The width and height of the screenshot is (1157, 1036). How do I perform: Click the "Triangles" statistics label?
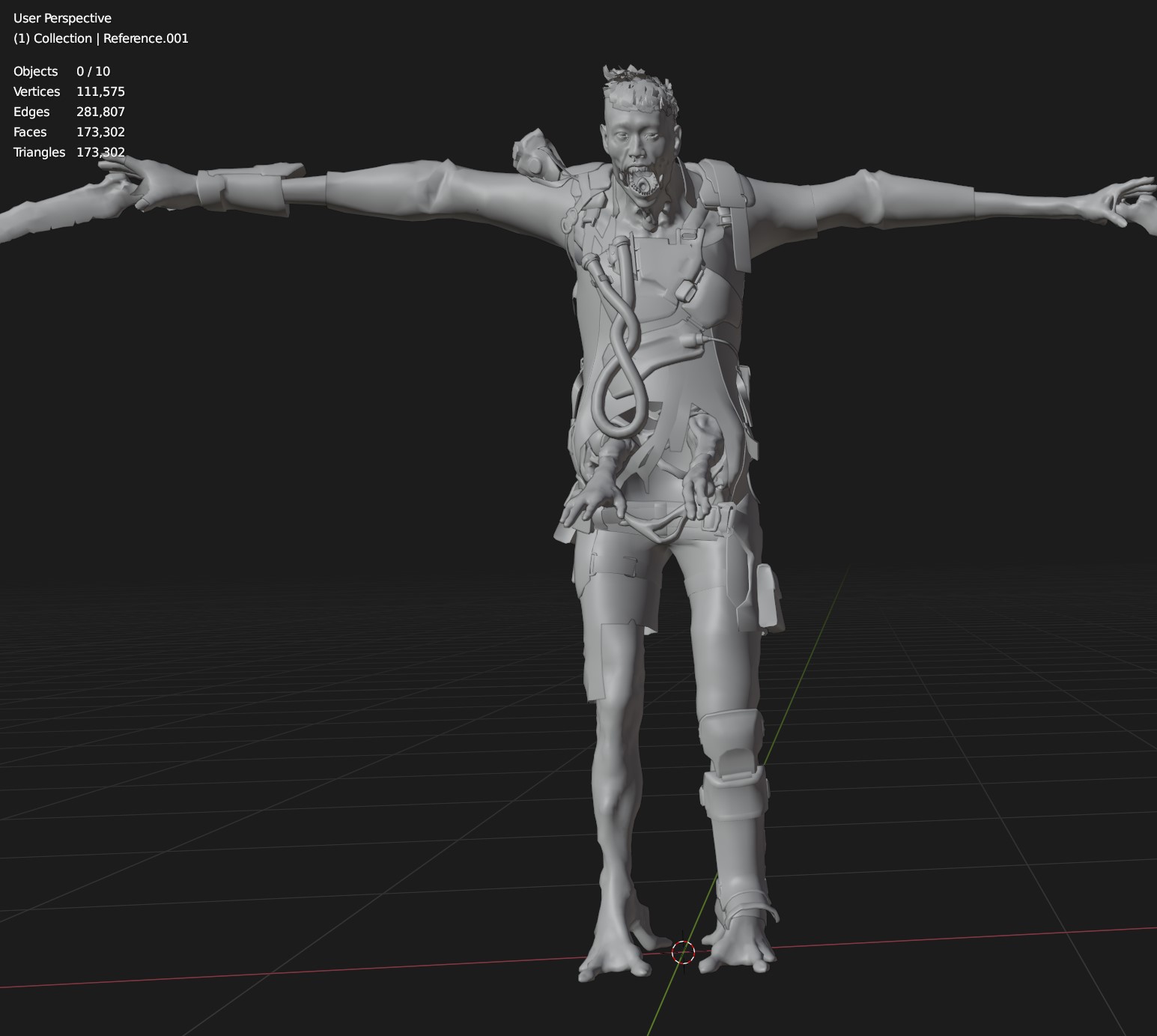point(39,152)
